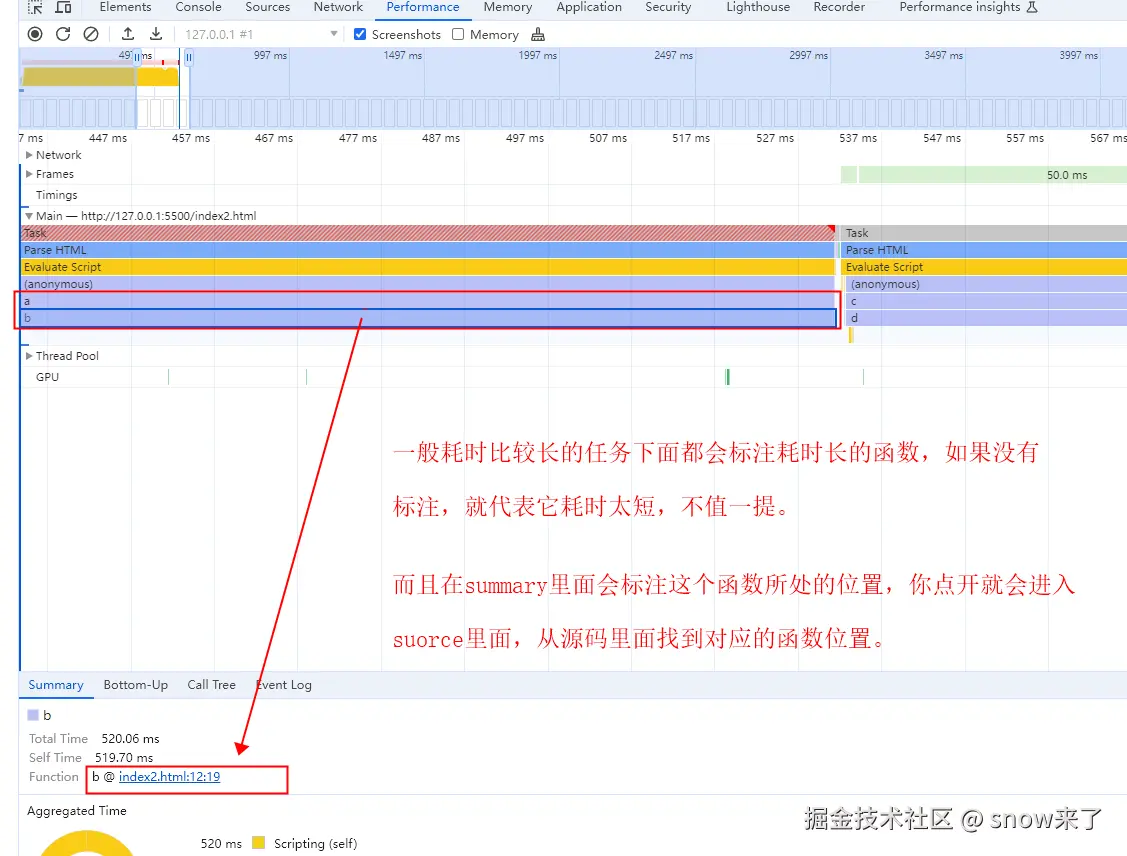
Task: Click the yellow Aggregated Time pie chart
Action: tap(87, 843)
